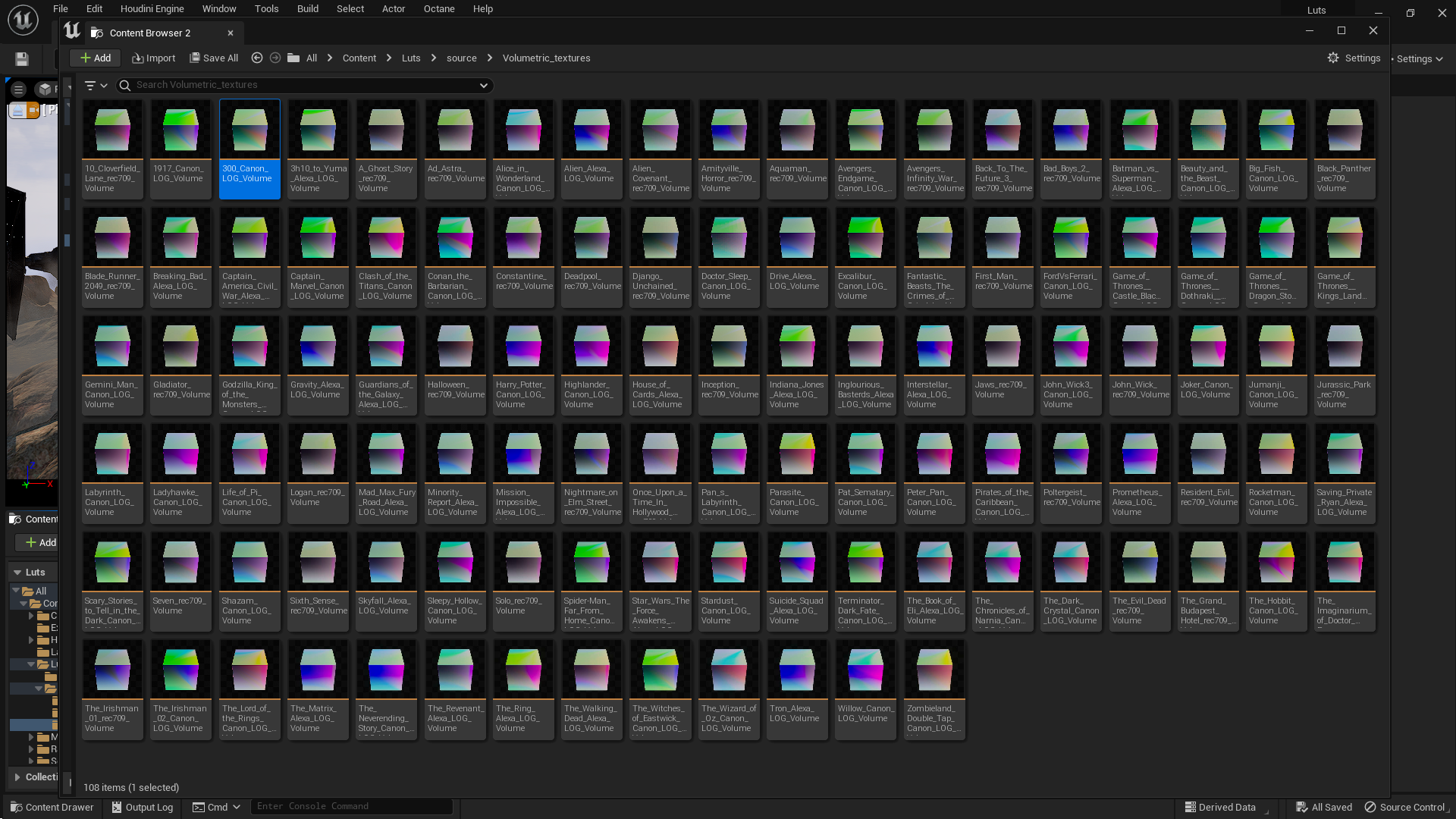Open the filters dropdown next to search
Viewport: 1456px width, 819px height.
pyautogui.click(x=96, y=86)
